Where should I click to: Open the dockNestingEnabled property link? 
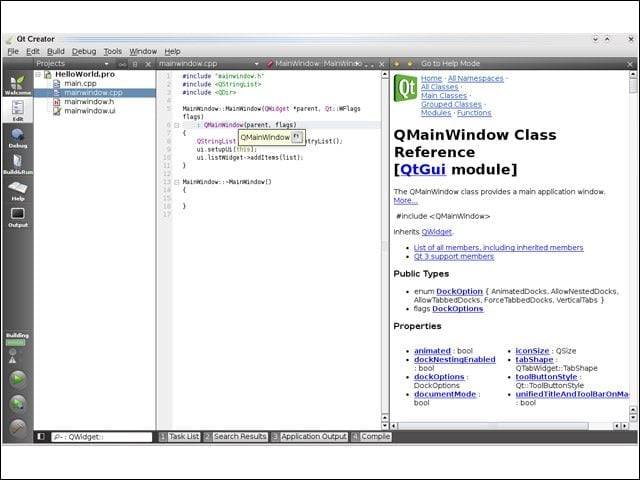coord(455,360)
